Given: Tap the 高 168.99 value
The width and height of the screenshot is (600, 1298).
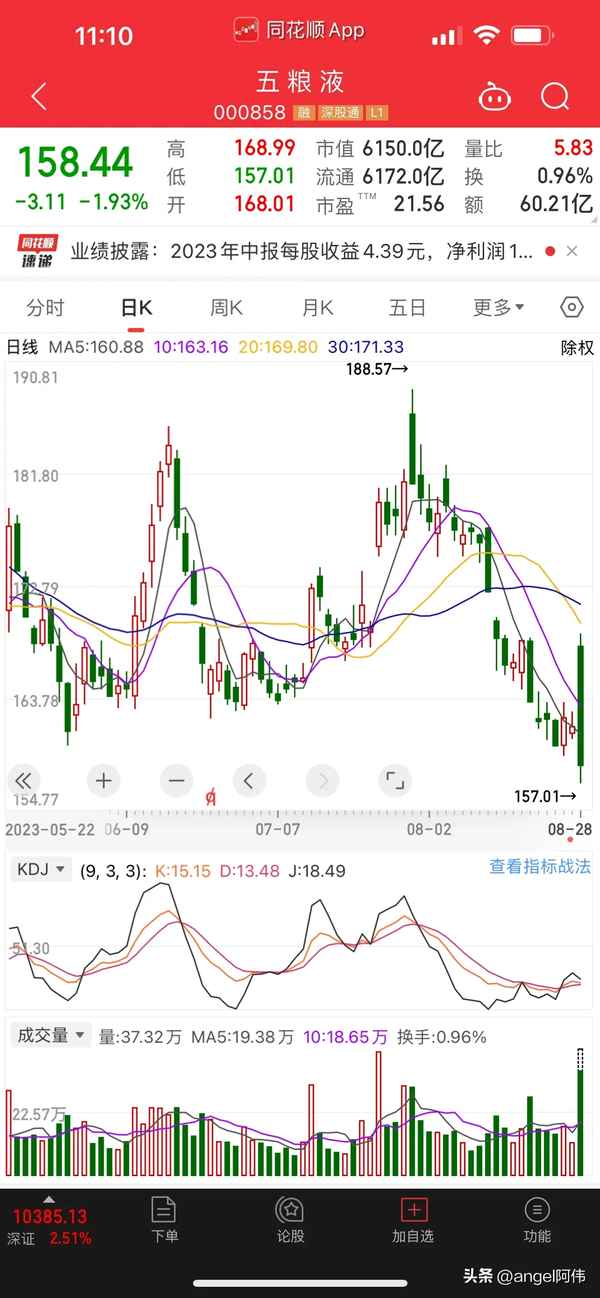Looking at the screenshot, I should tap(265, 148).
